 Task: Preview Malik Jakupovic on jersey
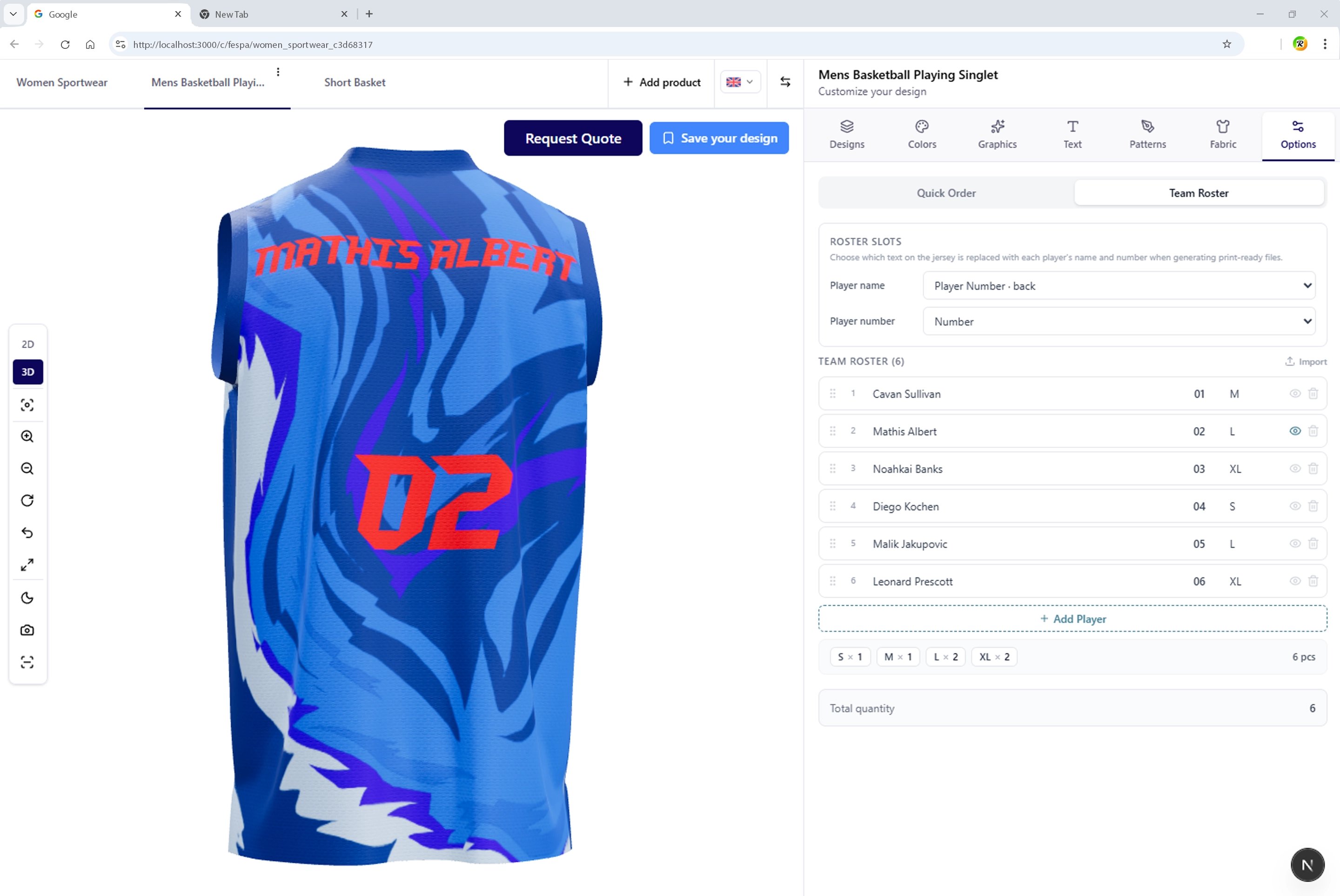[1295, 543]
